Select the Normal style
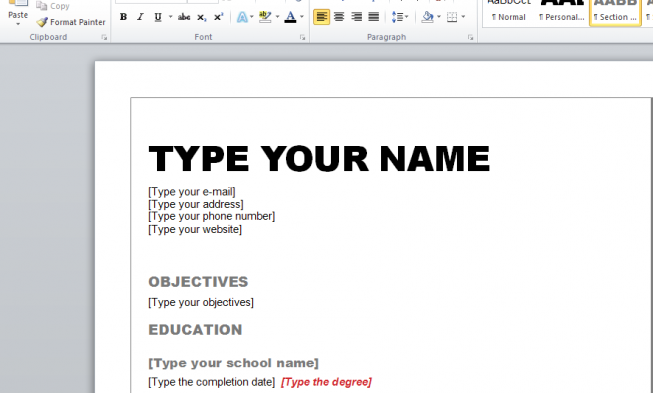 (x=509, y=13)
